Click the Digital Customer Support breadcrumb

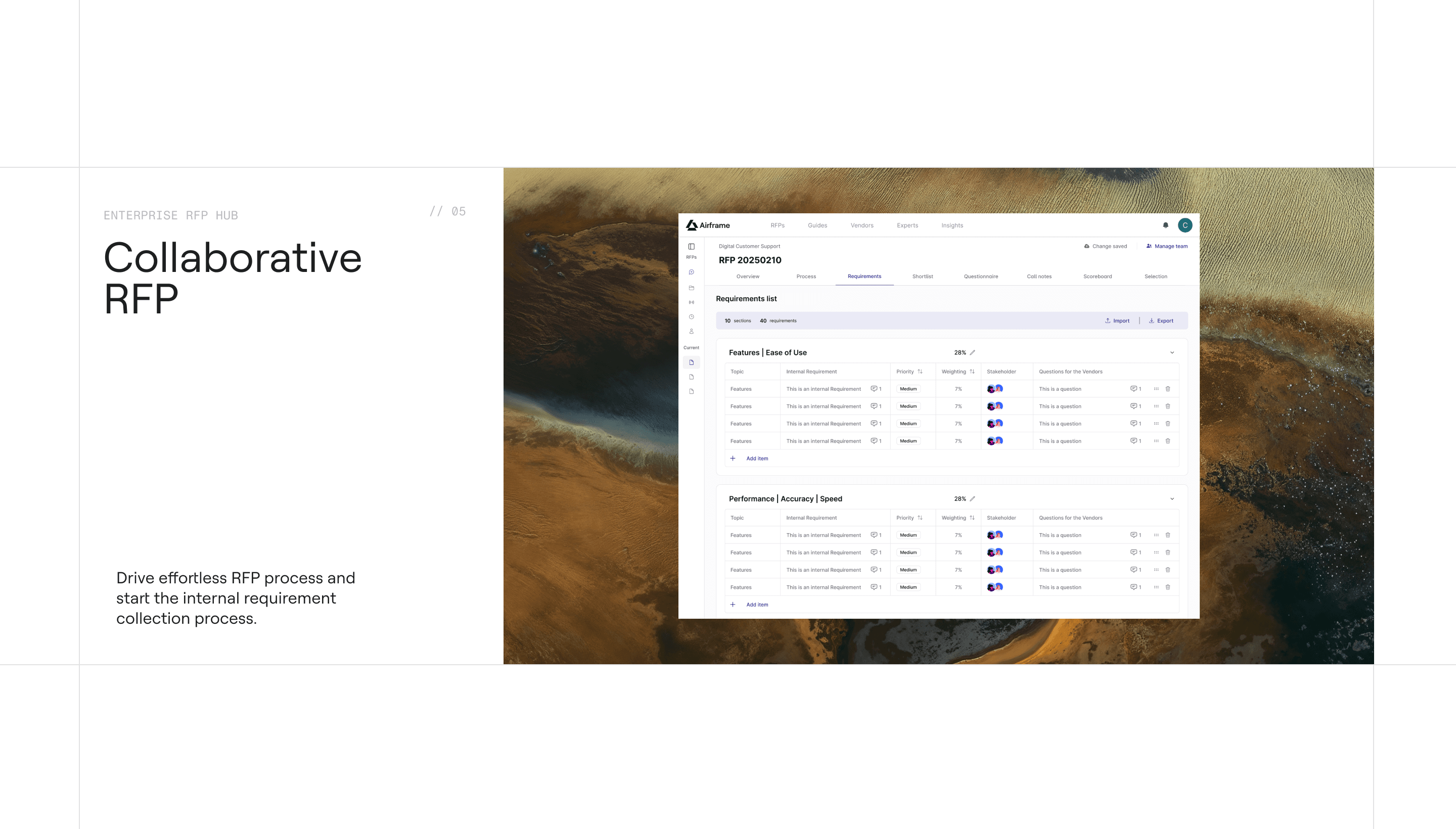click(x=749, y=247)
